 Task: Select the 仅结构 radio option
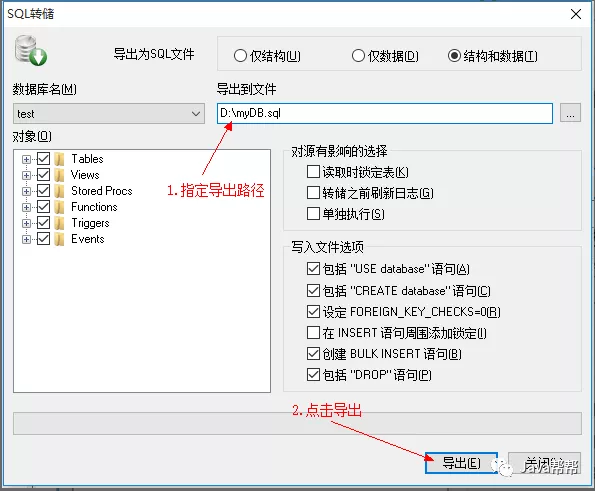240,56
